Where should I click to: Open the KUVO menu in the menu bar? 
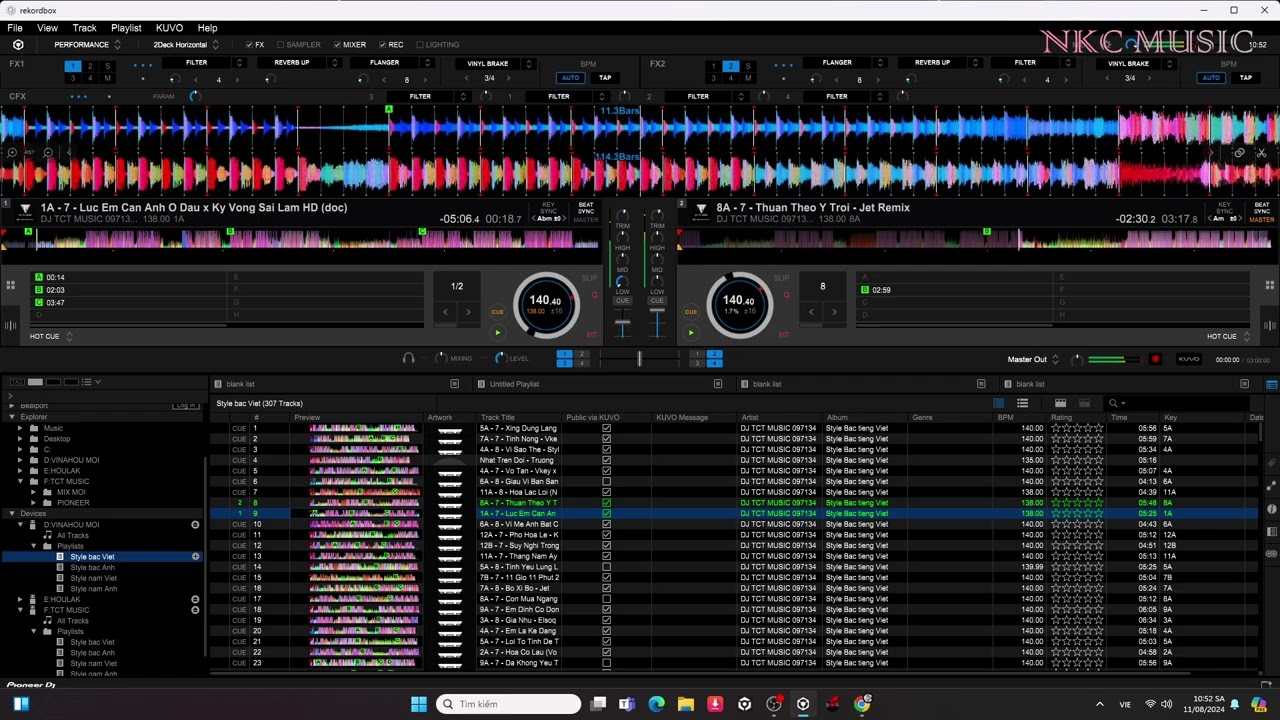[169, 28]
